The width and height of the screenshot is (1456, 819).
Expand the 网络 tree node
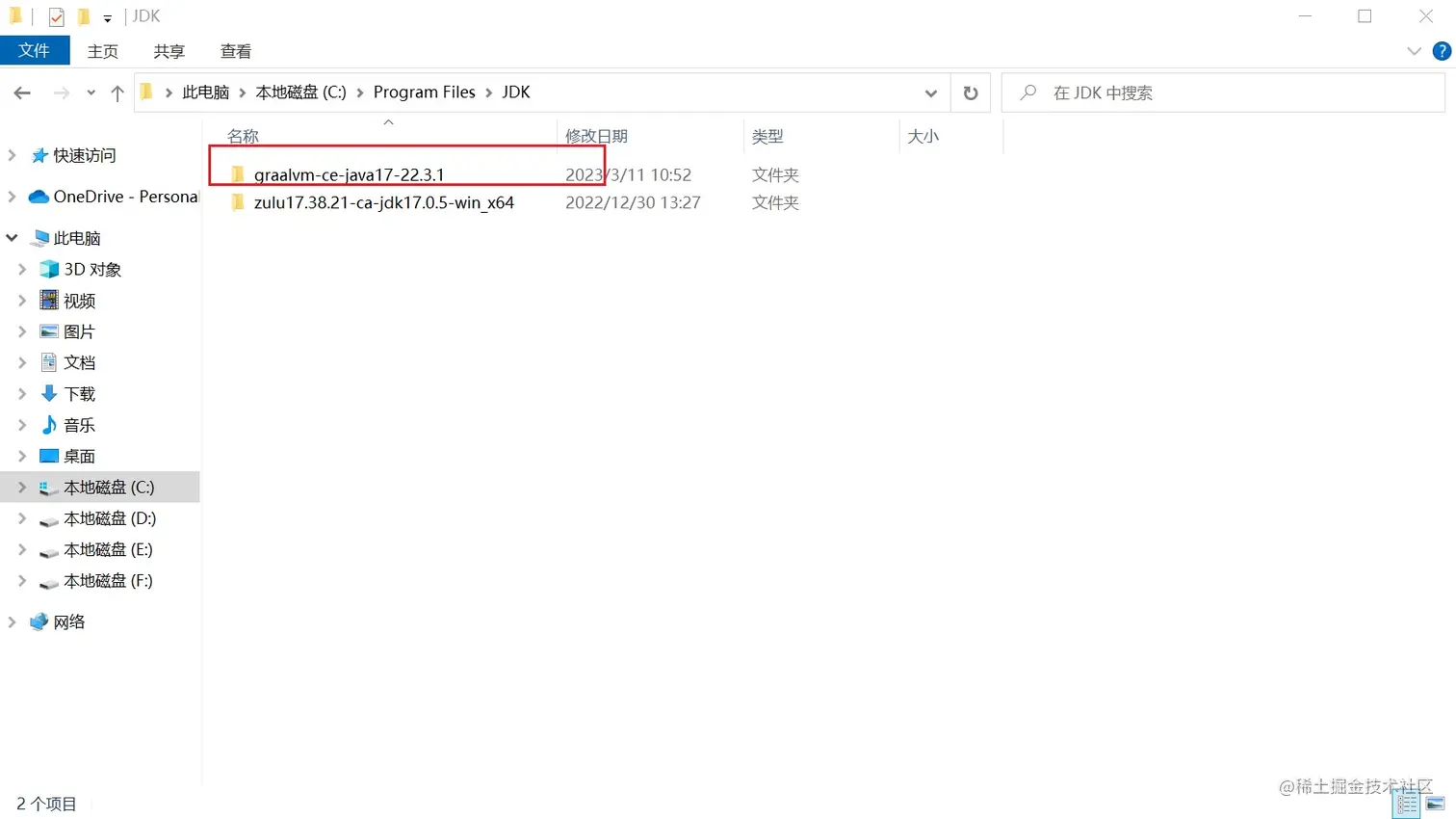pos(12,621)
